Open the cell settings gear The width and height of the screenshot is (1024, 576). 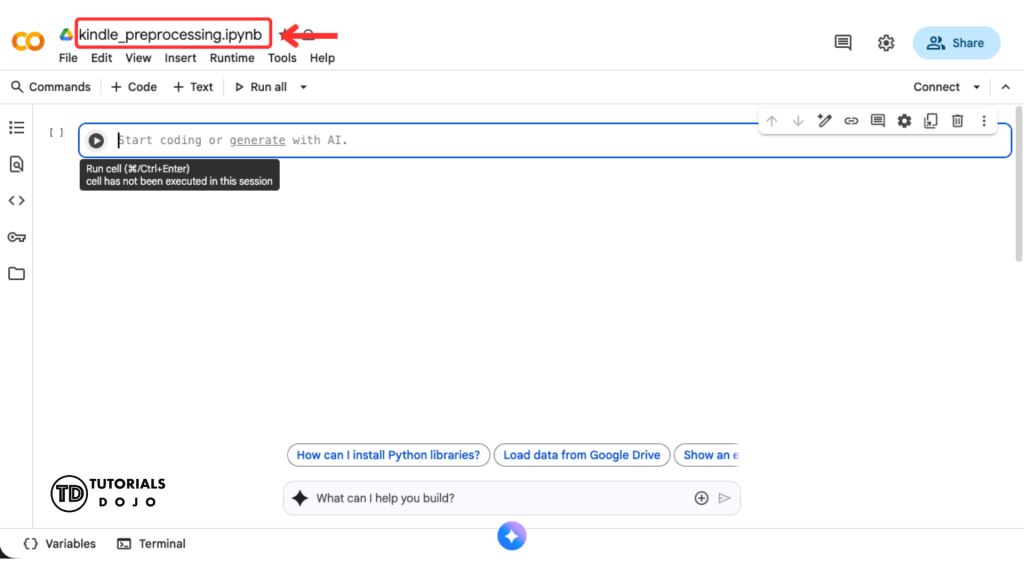(x=904, y=120)
